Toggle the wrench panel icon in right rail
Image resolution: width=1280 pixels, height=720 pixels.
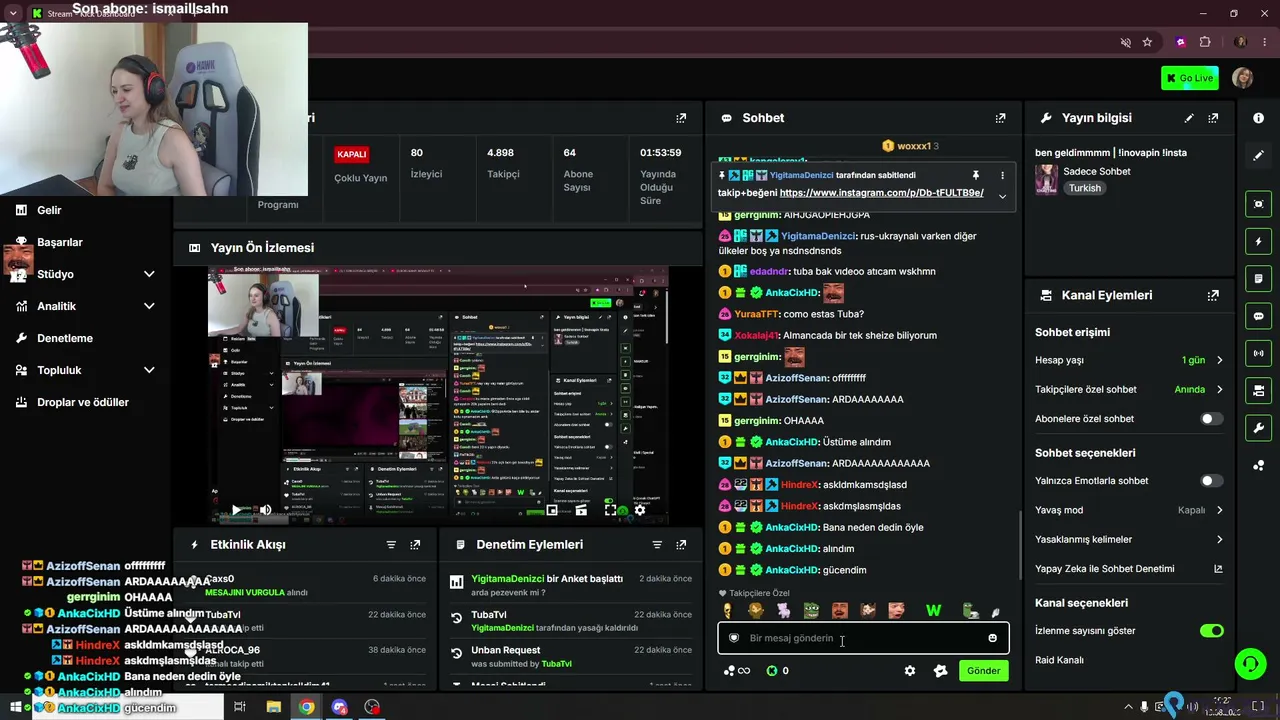point(1258,428)
